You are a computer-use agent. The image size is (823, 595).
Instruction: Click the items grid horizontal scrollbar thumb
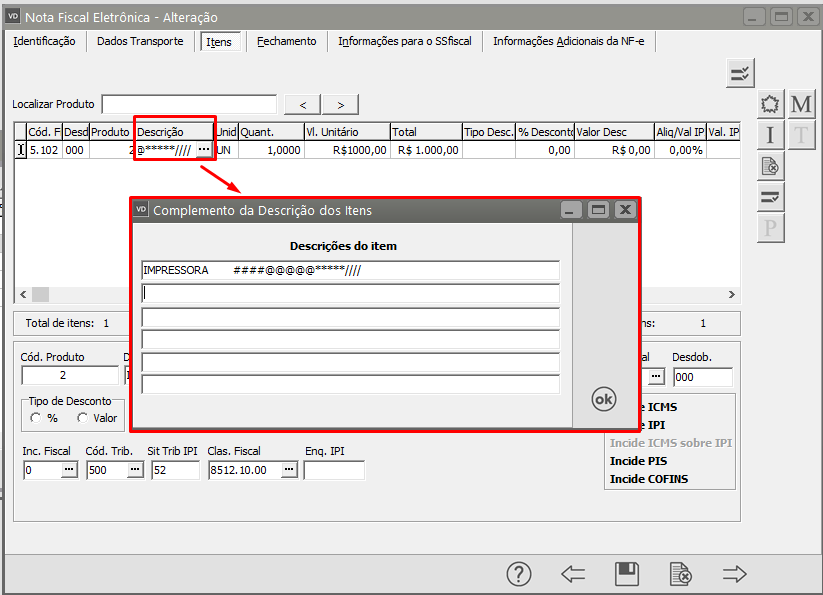40,294
